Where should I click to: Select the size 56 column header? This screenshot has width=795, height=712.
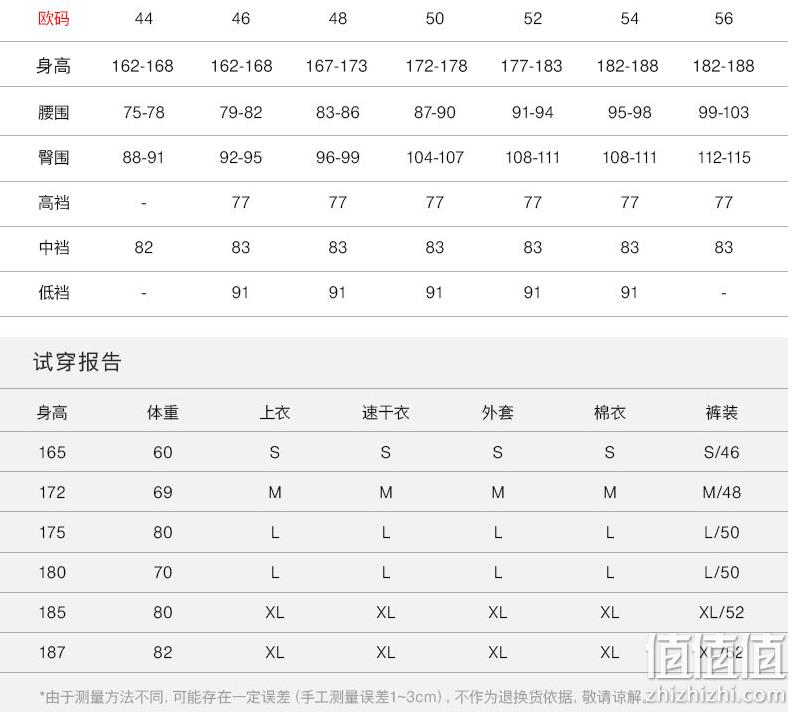[724, 19]
